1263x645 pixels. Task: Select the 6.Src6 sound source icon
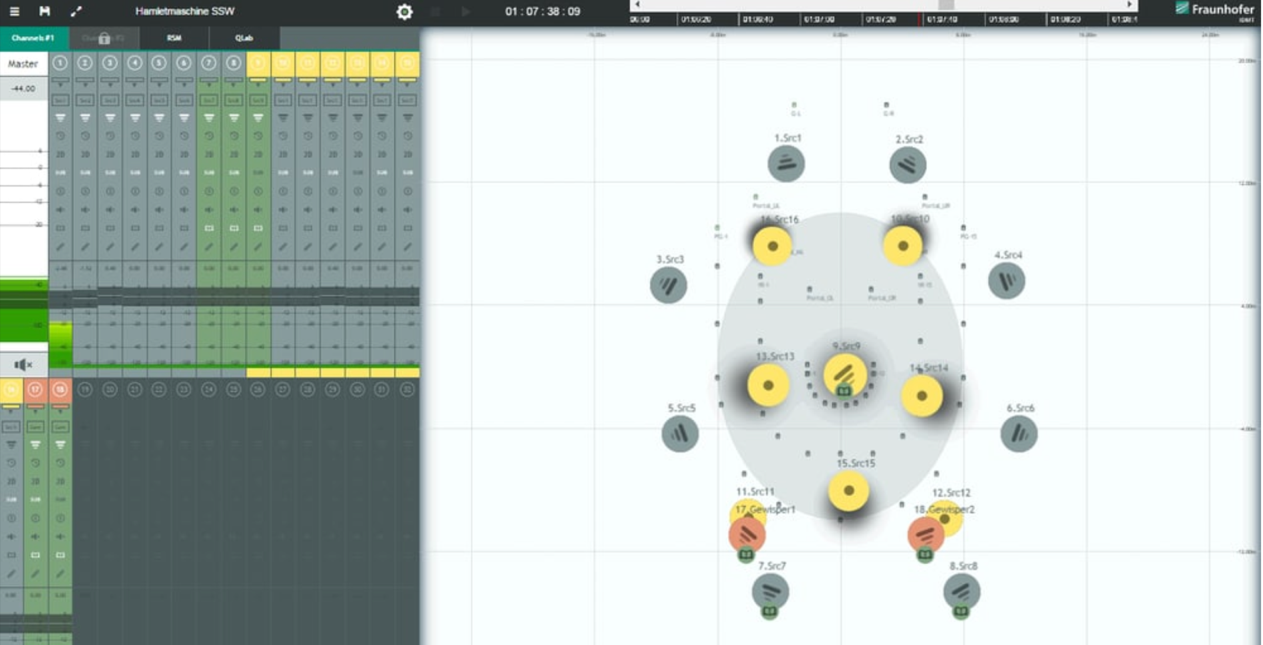[1019, 434]
